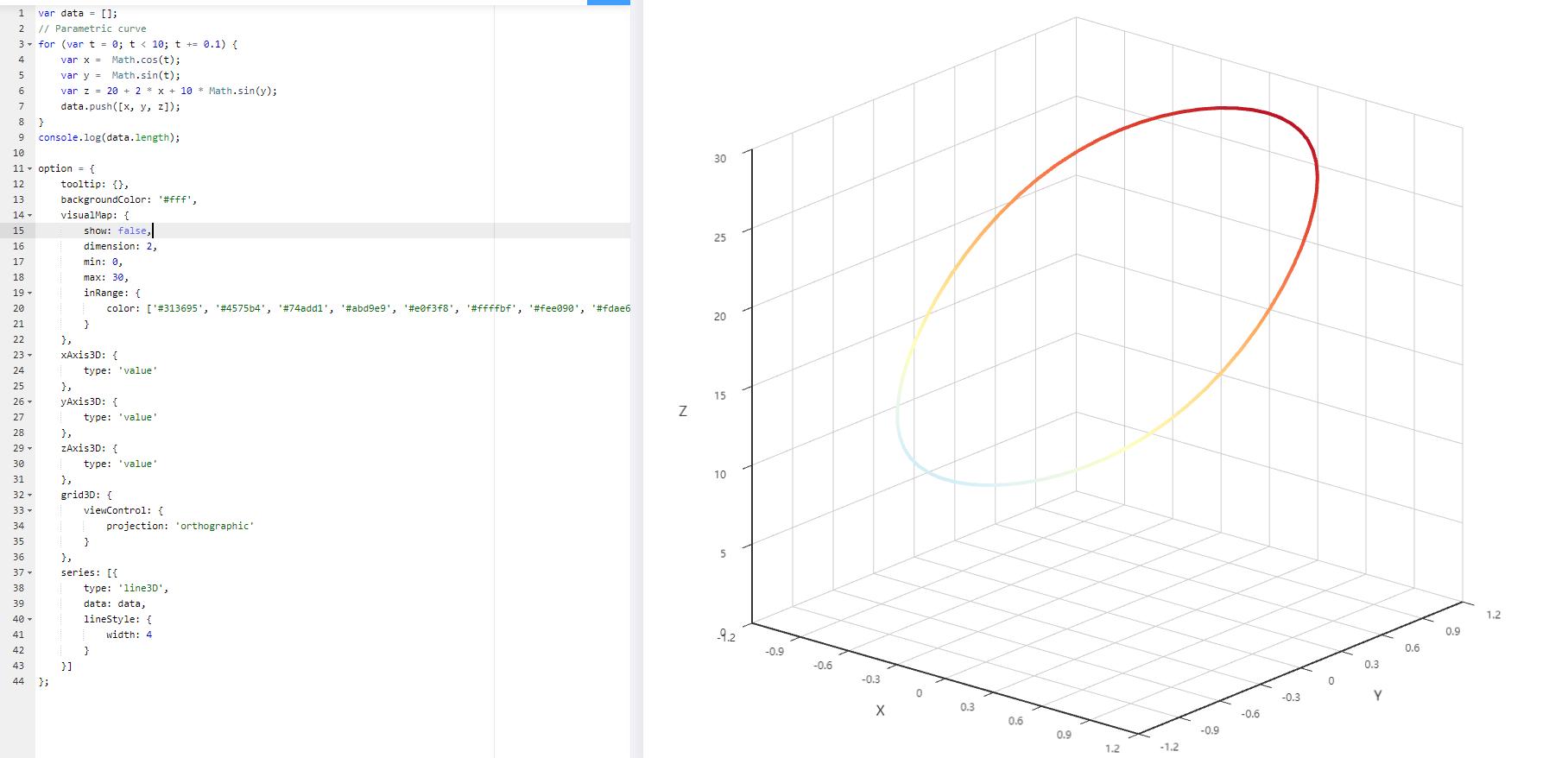The height and width of the screenshot is (758, 1568).
Task: Click the Y axis tick '0.9'
Action: click(1453, 631)
